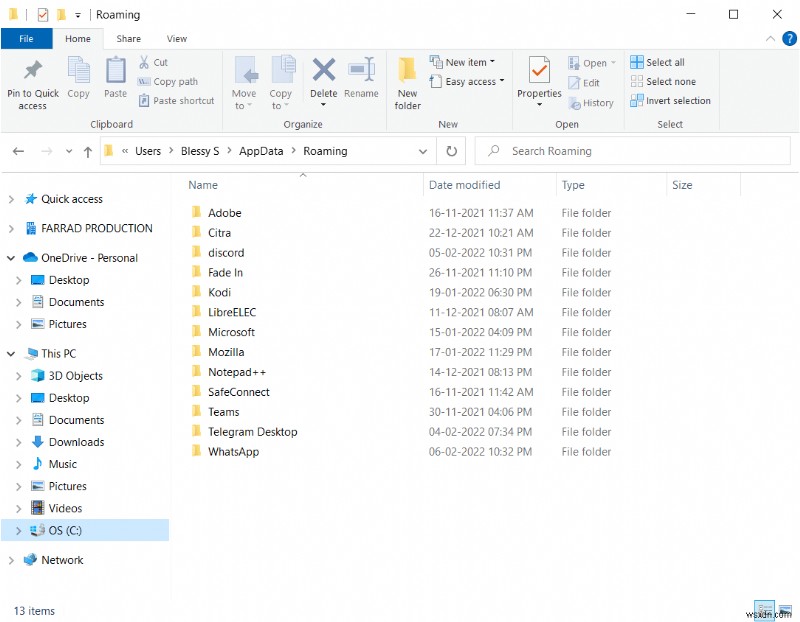
Task: Click the Cut scissors icon
Action: pyautogui.click(x=144, y=62)
